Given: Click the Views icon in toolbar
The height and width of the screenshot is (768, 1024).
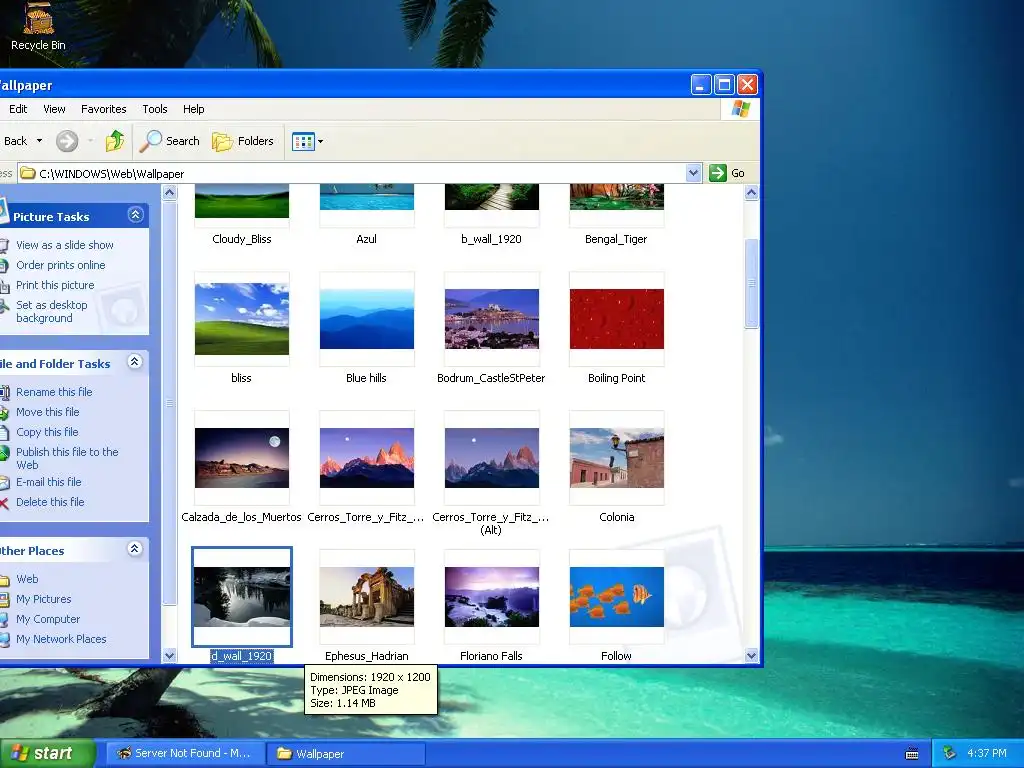Looking at the screenshot, I should tap(303, 141).
